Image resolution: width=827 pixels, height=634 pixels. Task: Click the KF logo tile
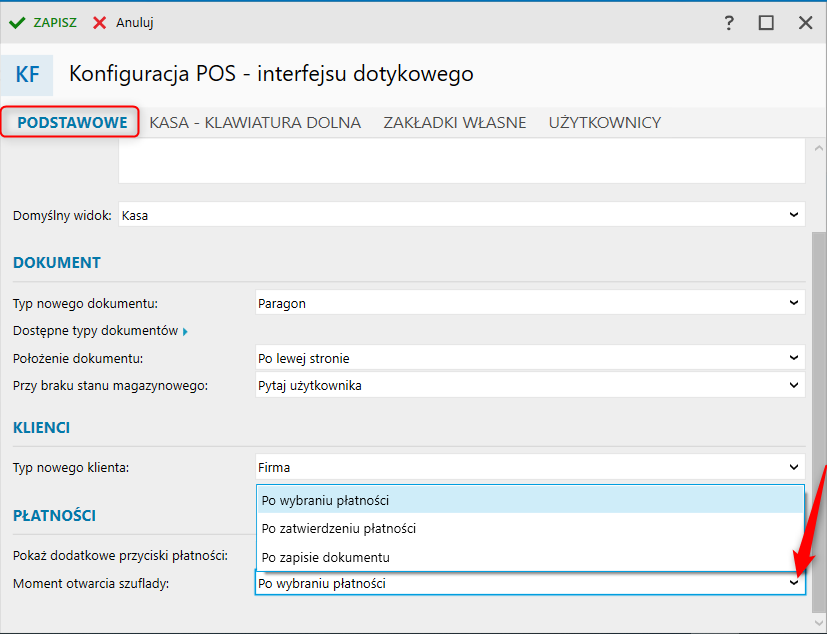pyautogui.click(x=28, y=75)
